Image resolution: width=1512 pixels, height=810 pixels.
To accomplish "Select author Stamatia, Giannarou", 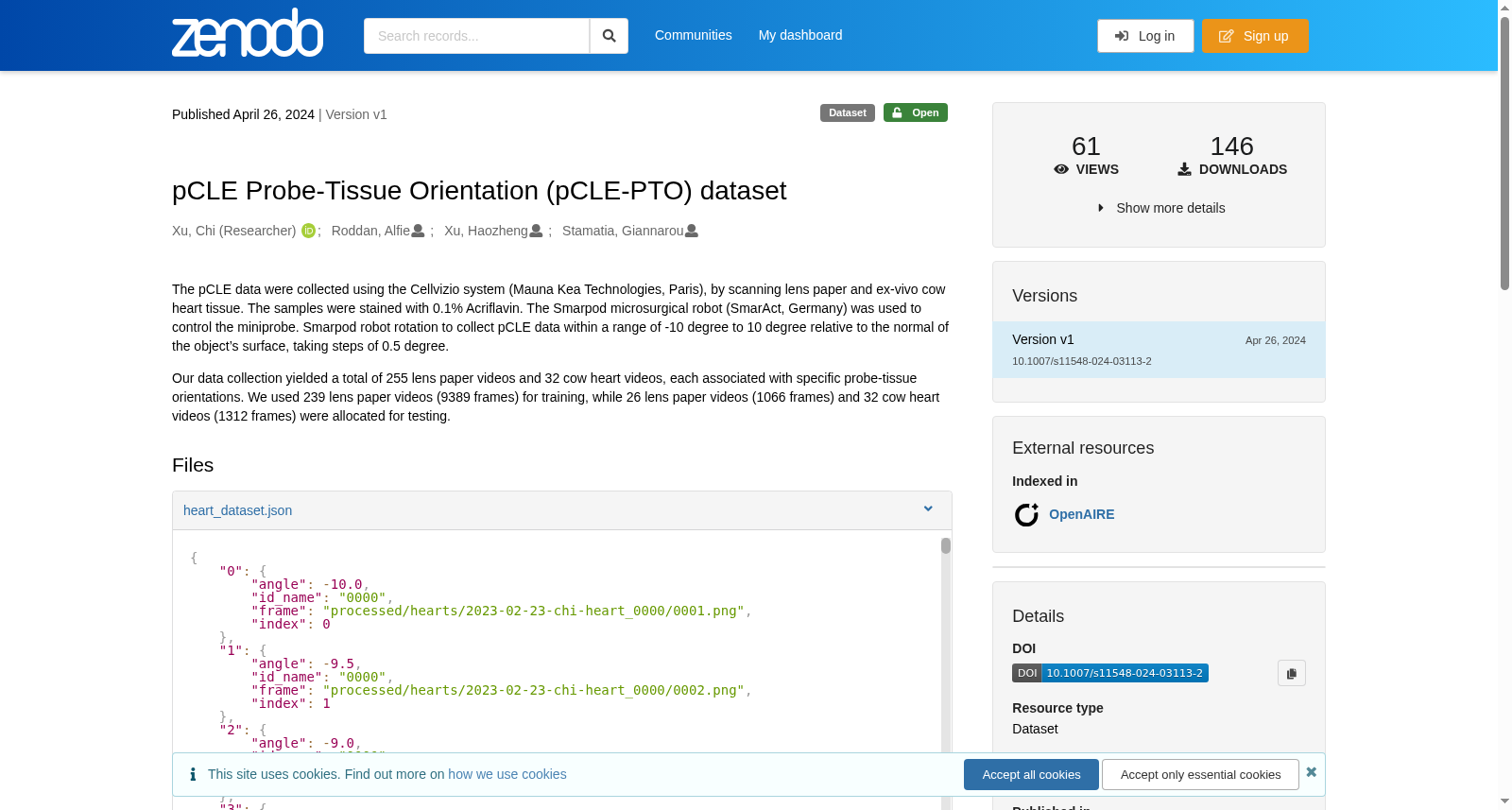I will (x=623, y=231).
